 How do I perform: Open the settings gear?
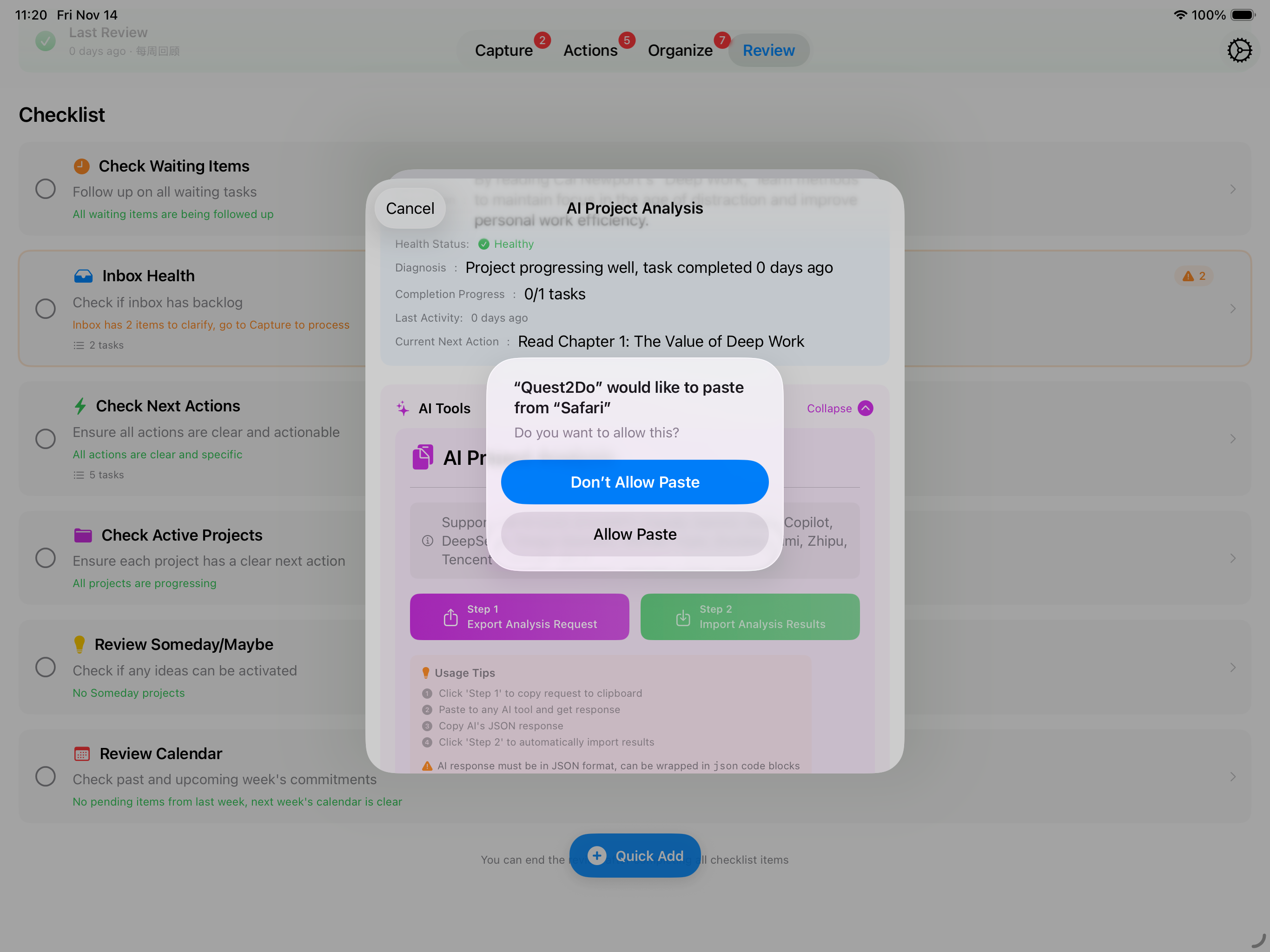click(x=1240, y=50)
